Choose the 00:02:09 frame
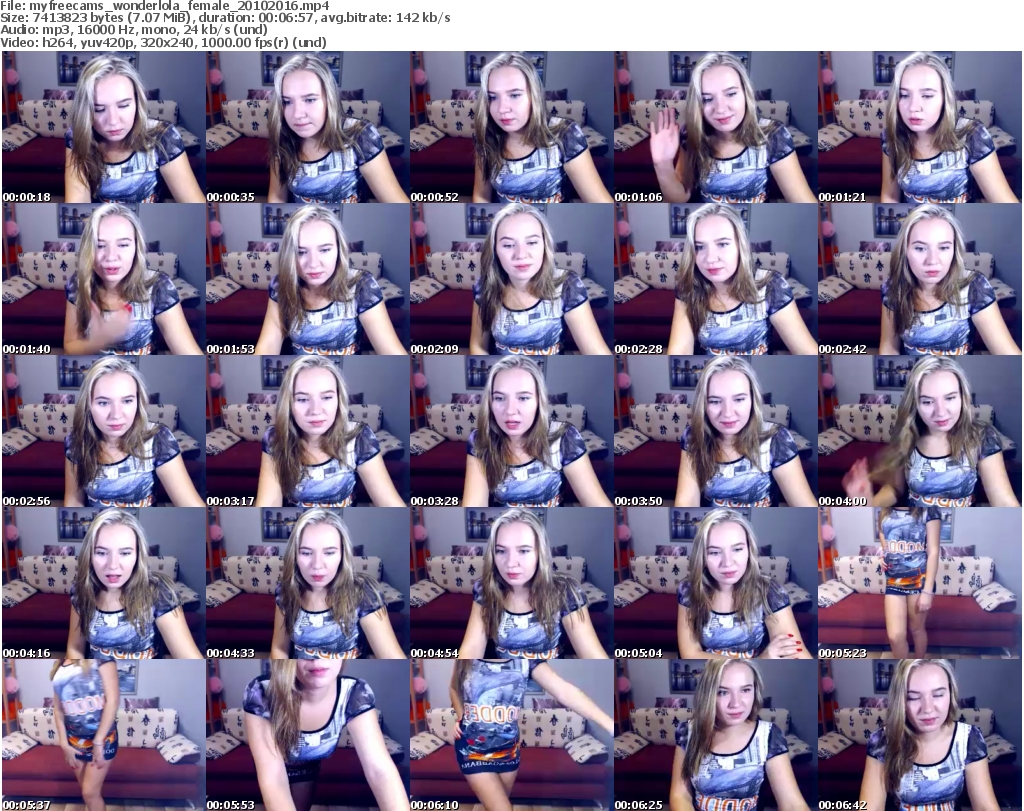Image resolution: width=1024 pixels, height=811 pixels. (x=511, y=279)
